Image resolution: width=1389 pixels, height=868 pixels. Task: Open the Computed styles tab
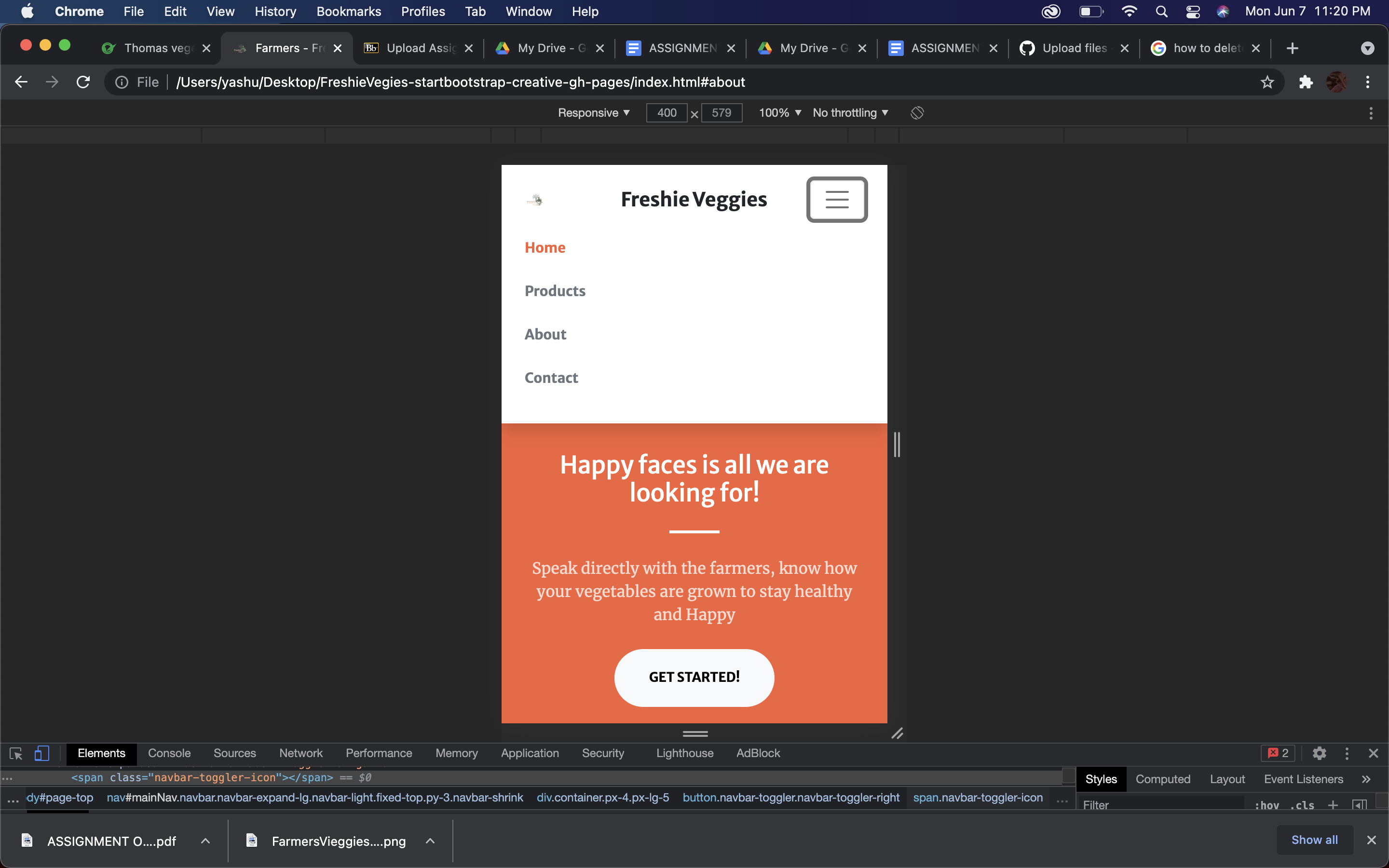click(1163, 779)
